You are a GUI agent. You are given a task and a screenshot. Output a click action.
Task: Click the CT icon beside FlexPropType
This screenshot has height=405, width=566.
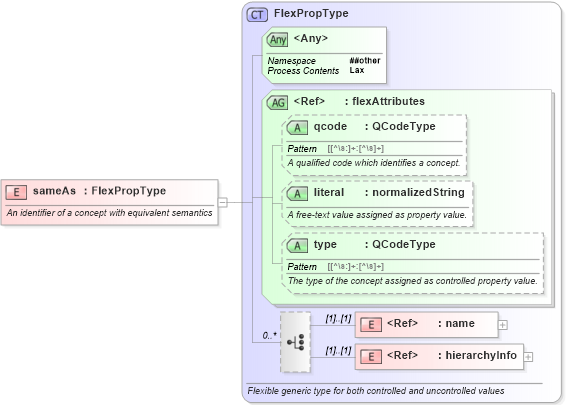coord(257,15)
